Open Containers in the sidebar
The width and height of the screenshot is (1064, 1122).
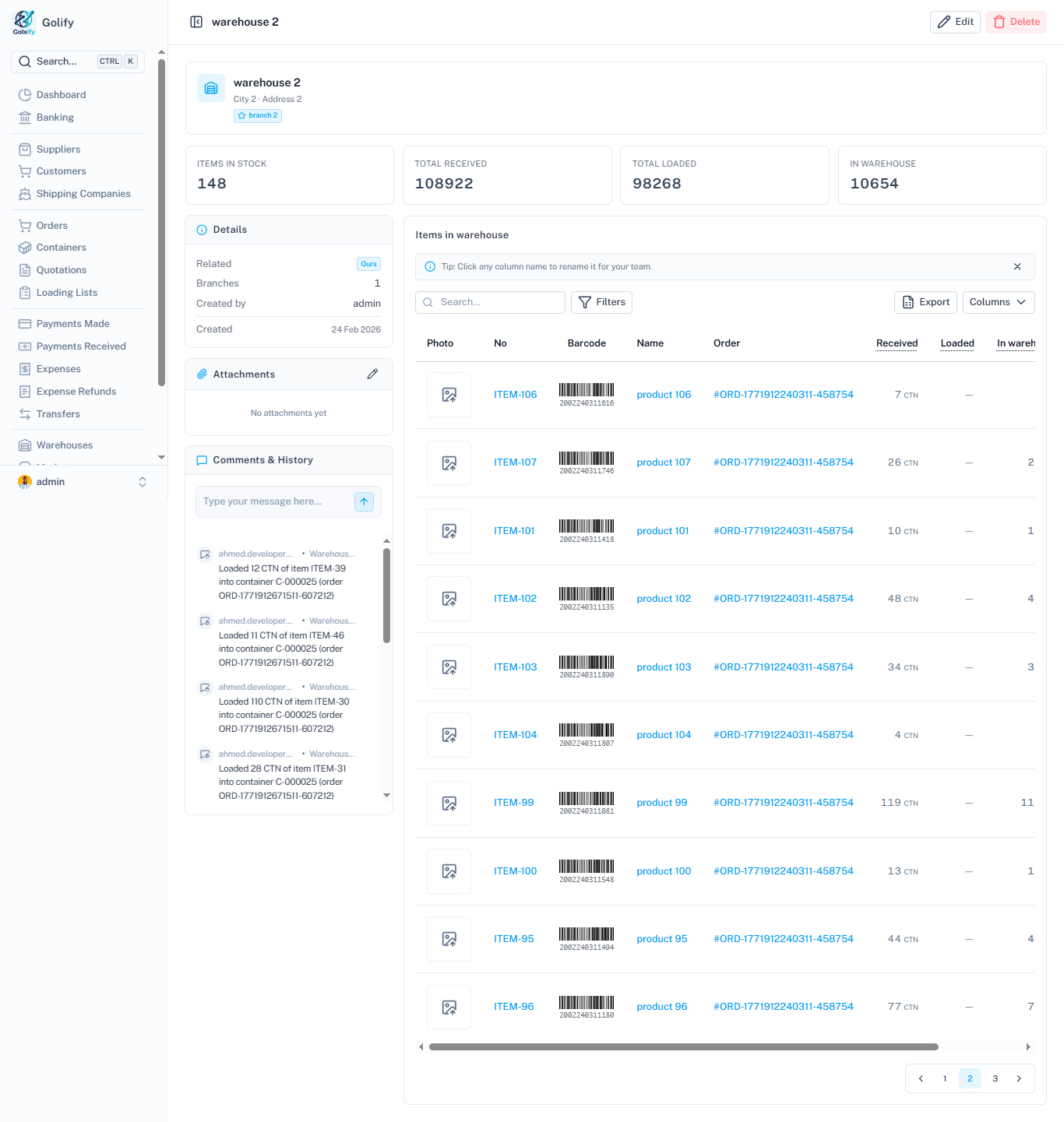(61, 248)
